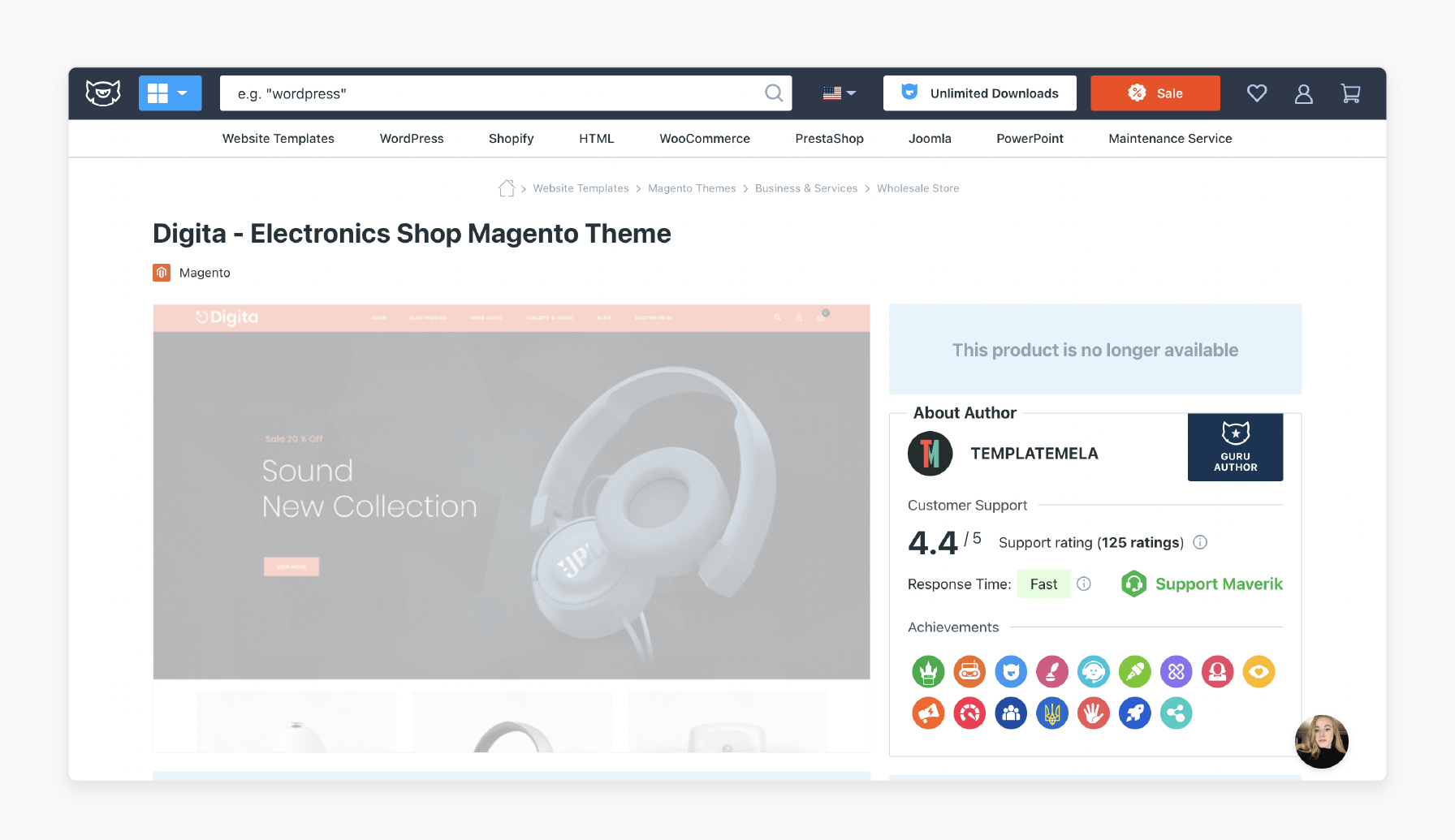Click the red person bust achievement badge
The image size is (1455, 840).
coord(1218,672)
